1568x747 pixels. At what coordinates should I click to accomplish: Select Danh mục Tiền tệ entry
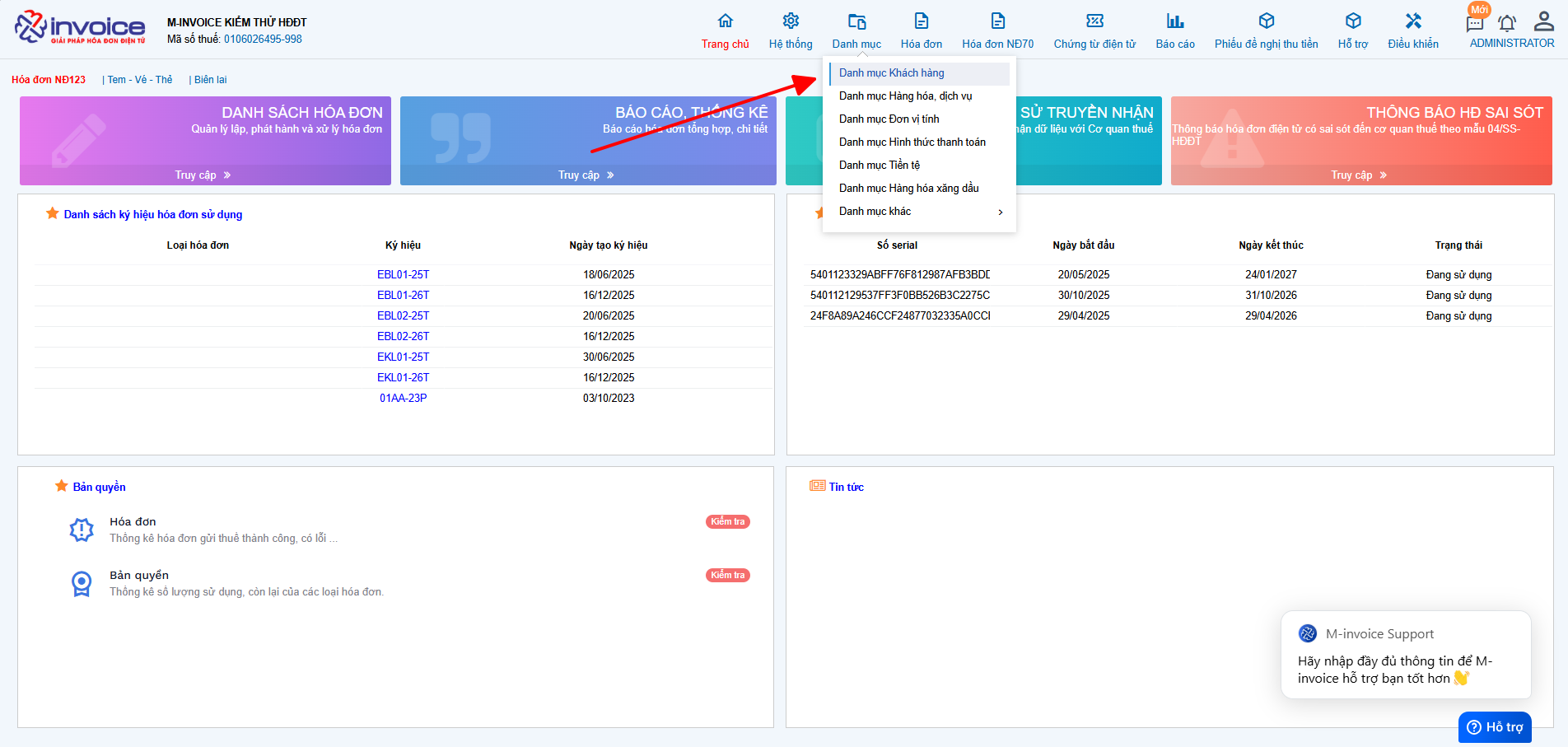880,166
